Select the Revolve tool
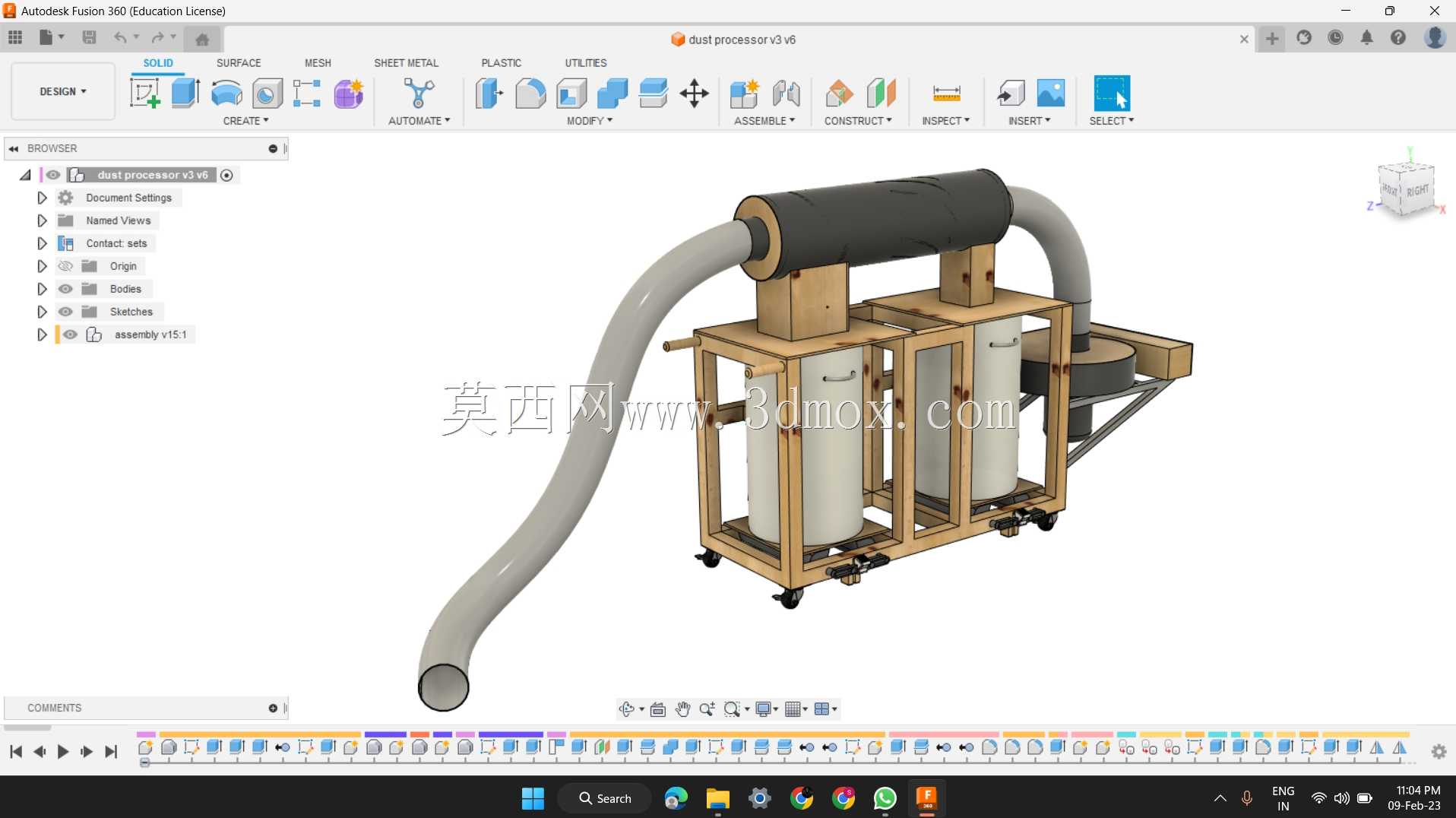1456x818 pixels. point(226,94)
